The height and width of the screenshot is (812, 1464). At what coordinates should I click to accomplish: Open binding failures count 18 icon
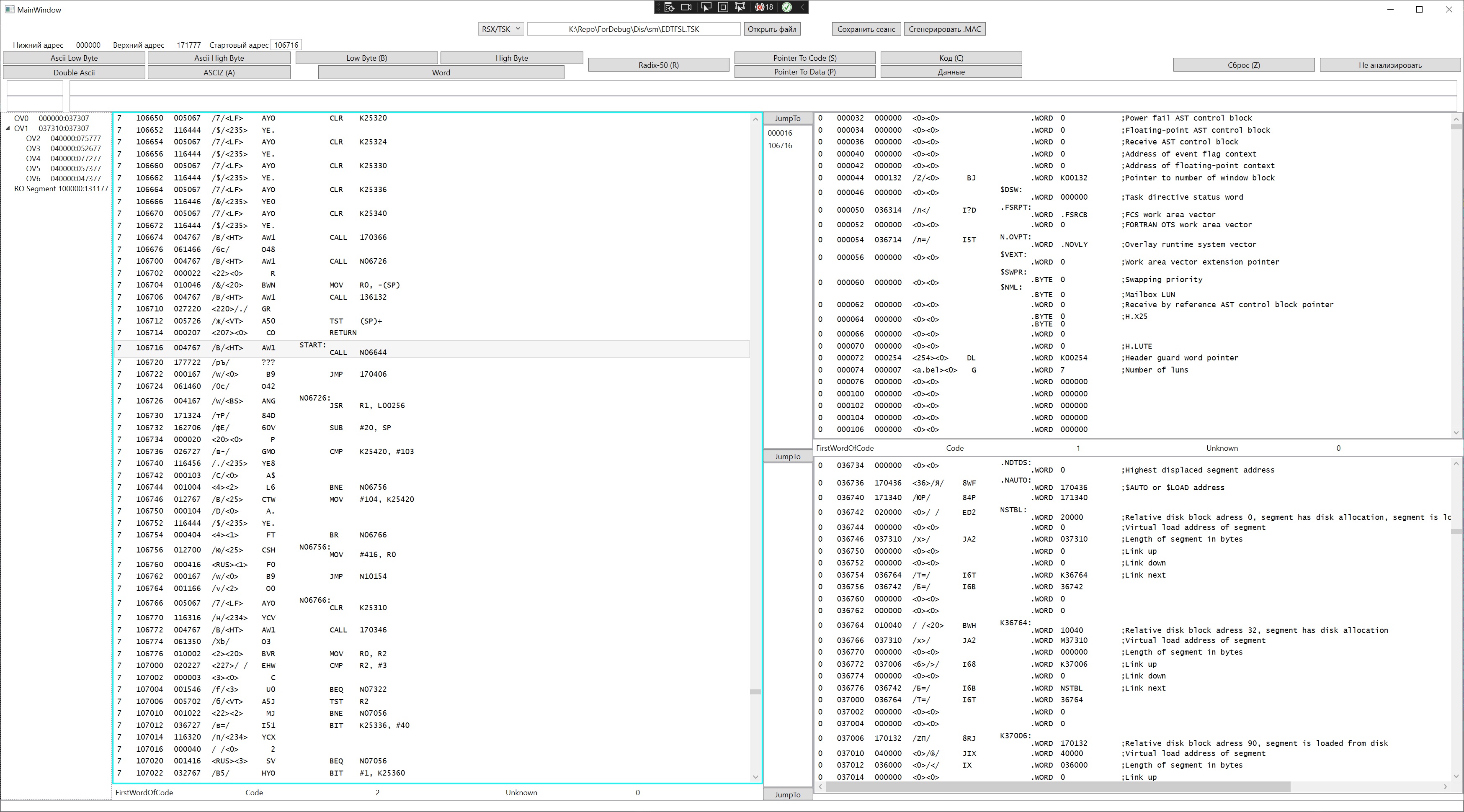click(764, 8)
